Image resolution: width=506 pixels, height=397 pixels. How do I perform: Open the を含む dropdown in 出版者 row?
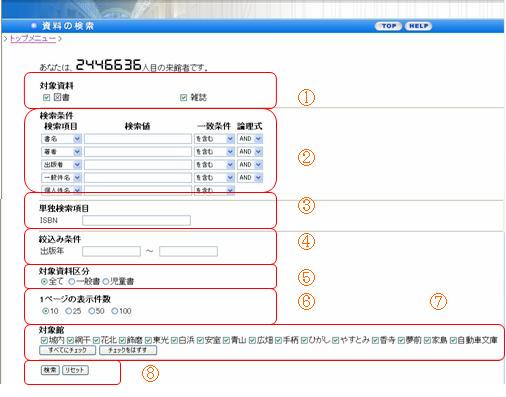[x=214, y=165]
